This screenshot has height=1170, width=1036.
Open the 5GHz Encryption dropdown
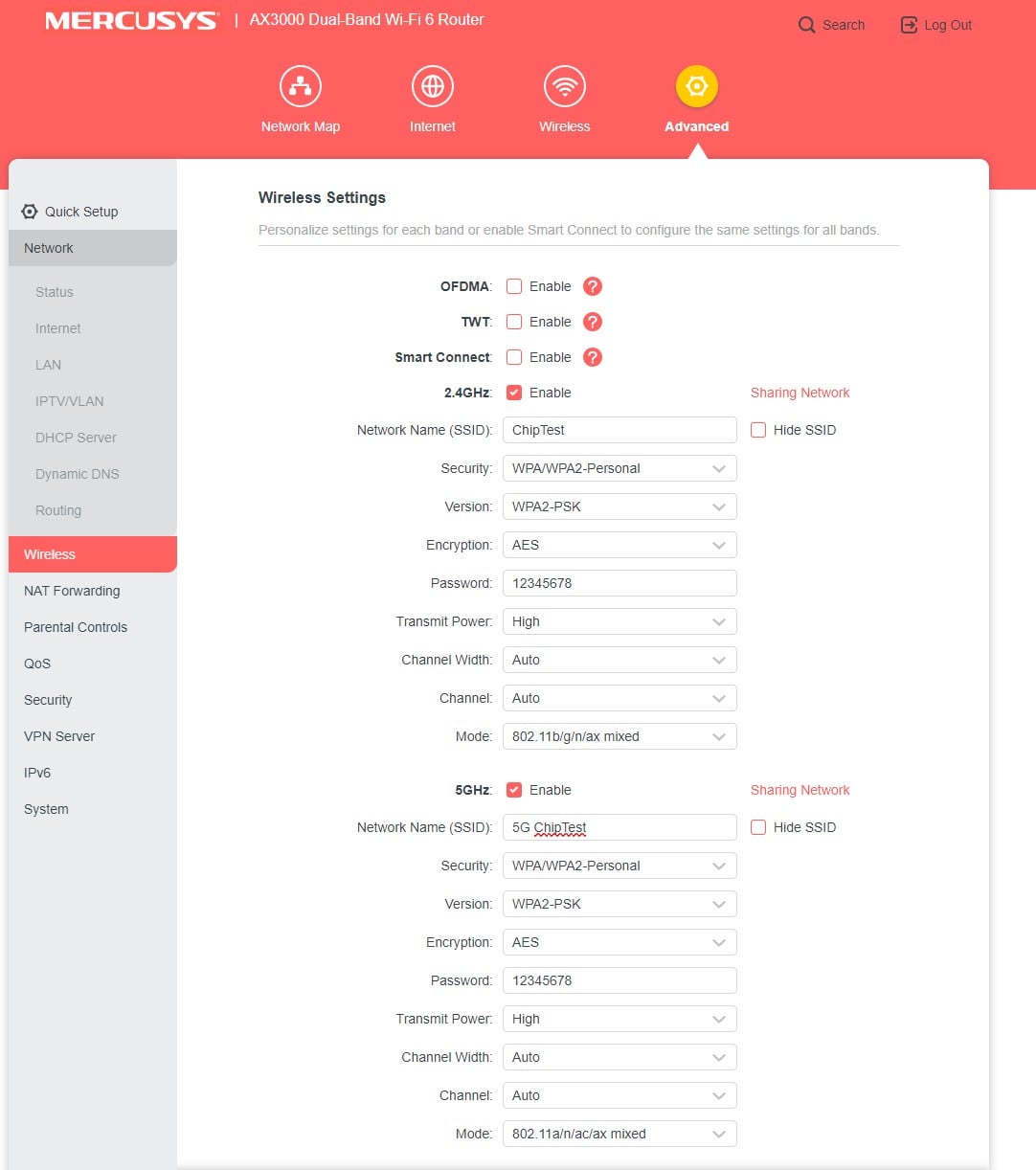tap(619, 942)
